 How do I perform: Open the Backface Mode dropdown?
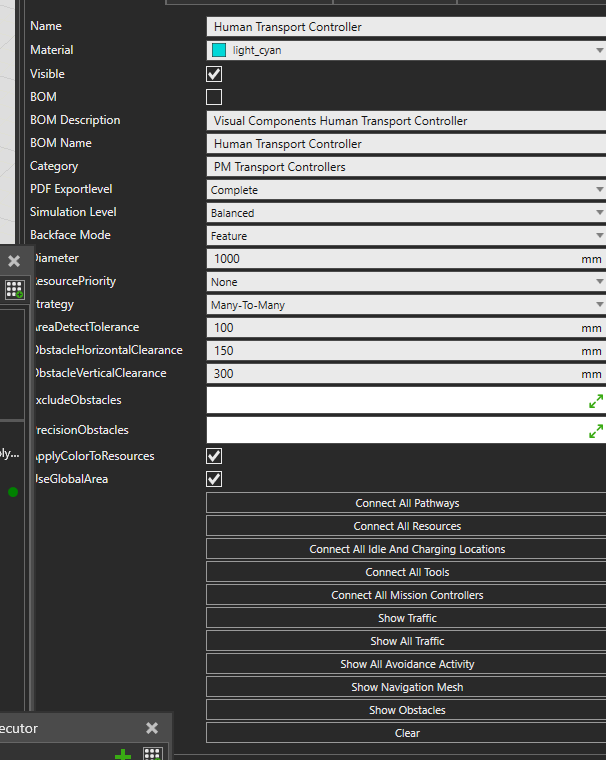point(406,236)
